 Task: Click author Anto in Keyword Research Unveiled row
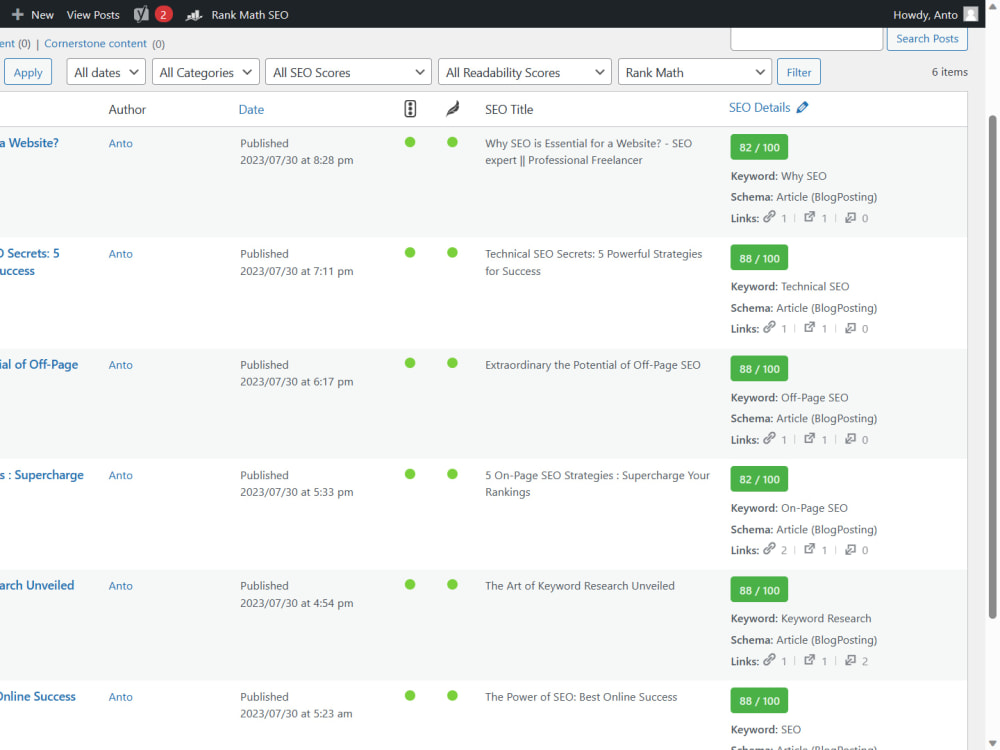click(121, 585)
